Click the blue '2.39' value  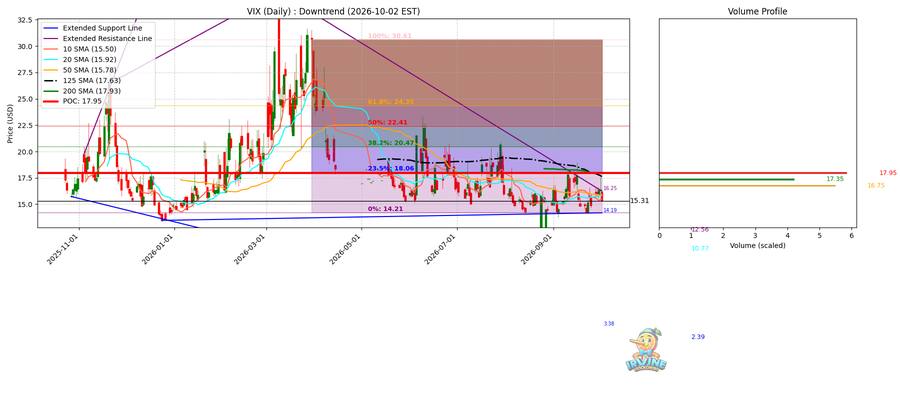click(x=698, y=337)
